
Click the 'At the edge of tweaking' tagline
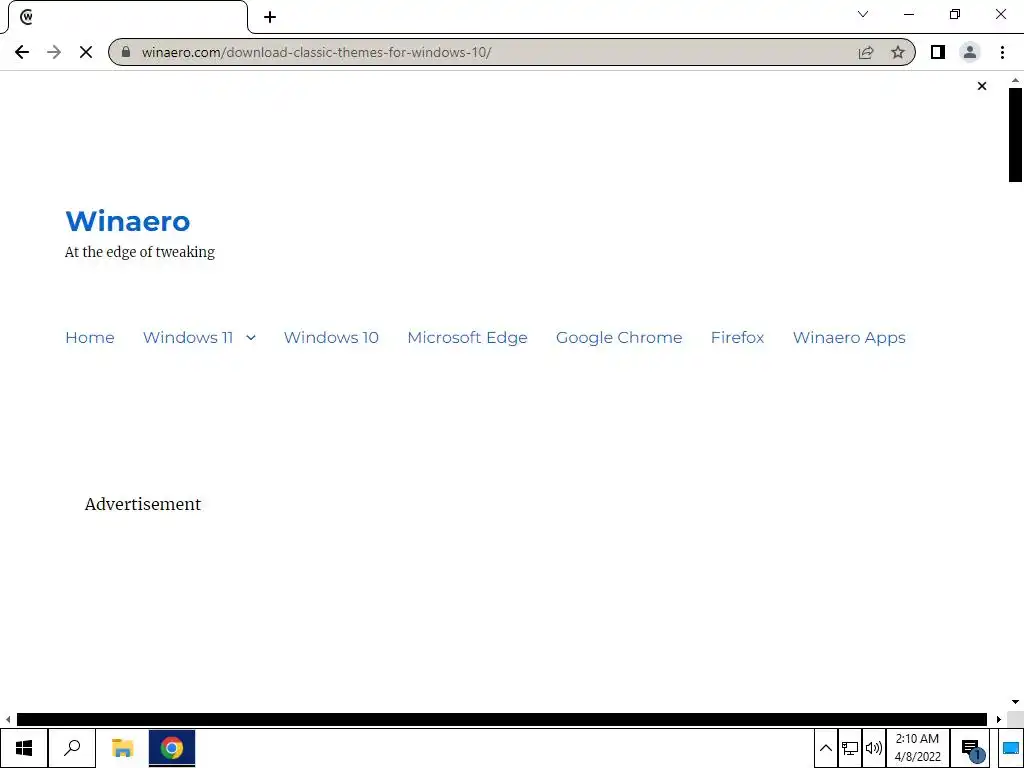click(x=140, y=252)
